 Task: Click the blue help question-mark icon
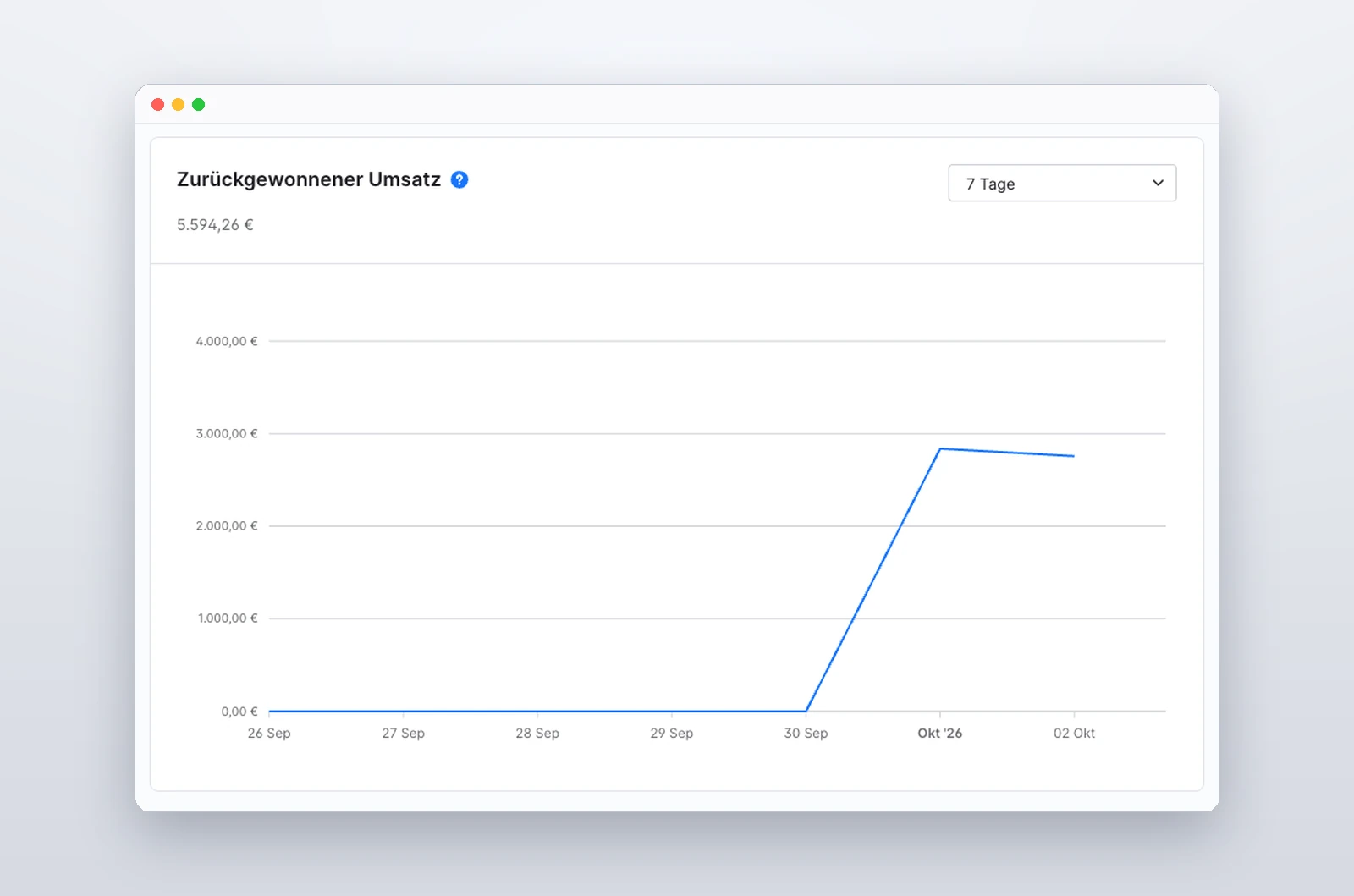[x=460, y=179]
